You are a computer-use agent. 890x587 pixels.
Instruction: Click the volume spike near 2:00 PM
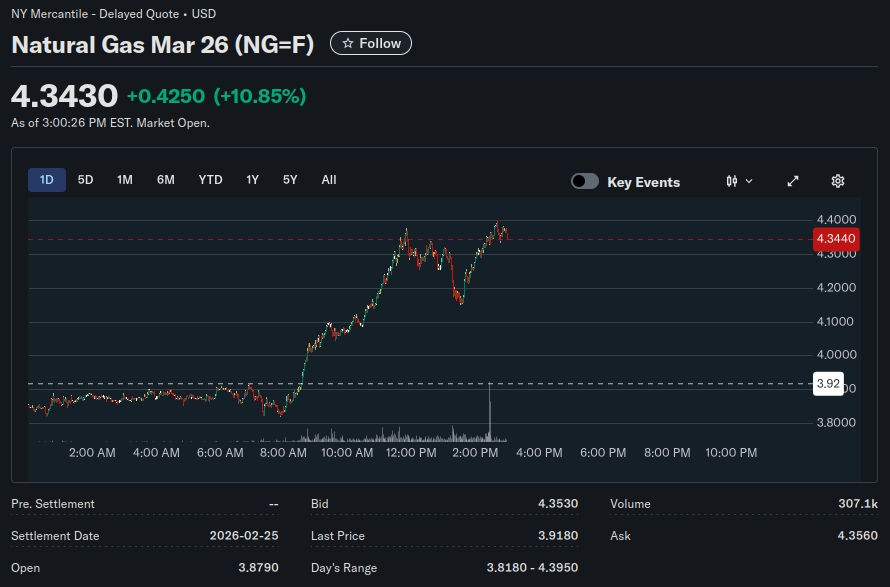(x=489, y=412)
